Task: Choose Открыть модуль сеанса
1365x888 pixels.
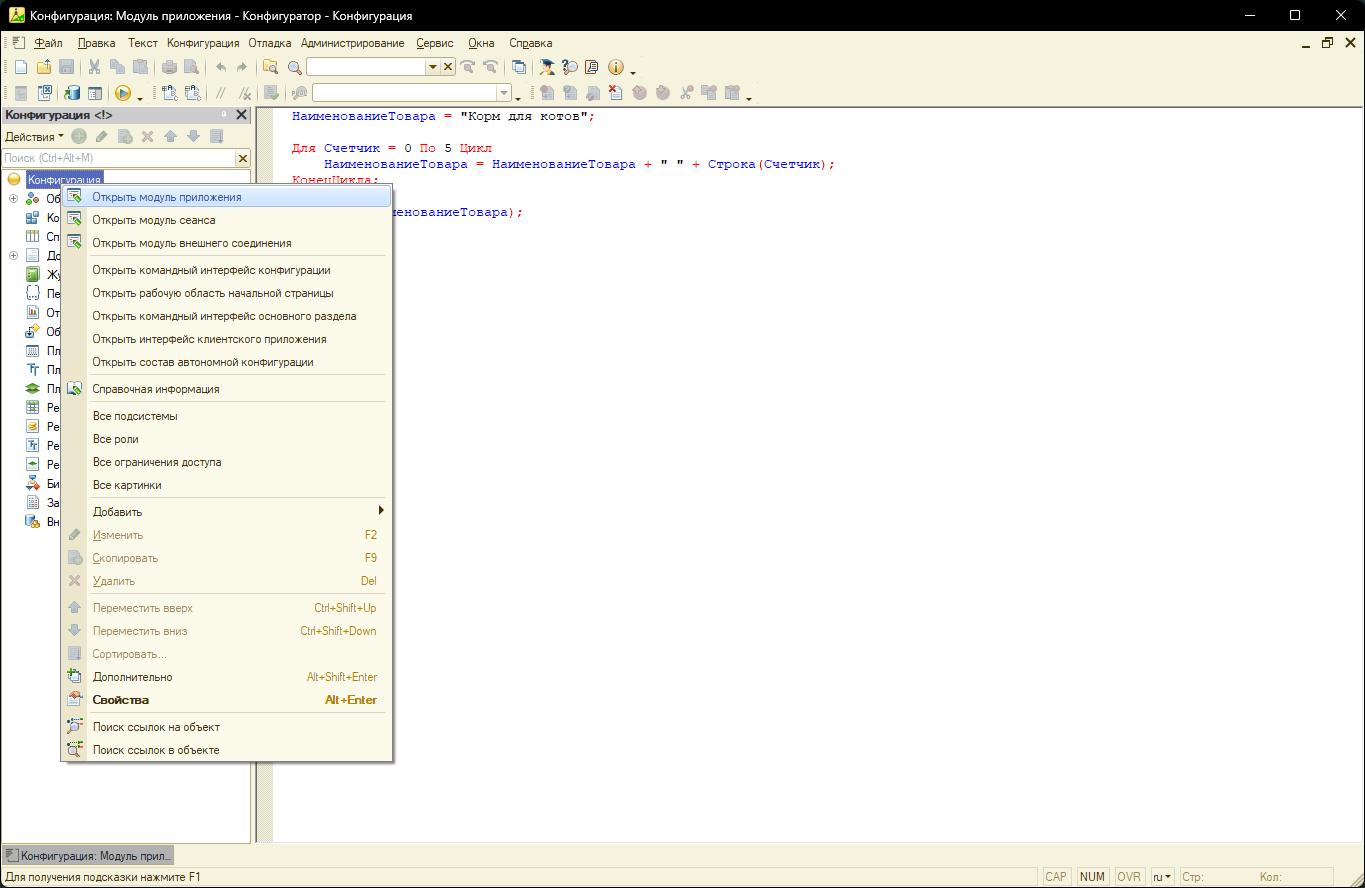Action: point(226,220)
